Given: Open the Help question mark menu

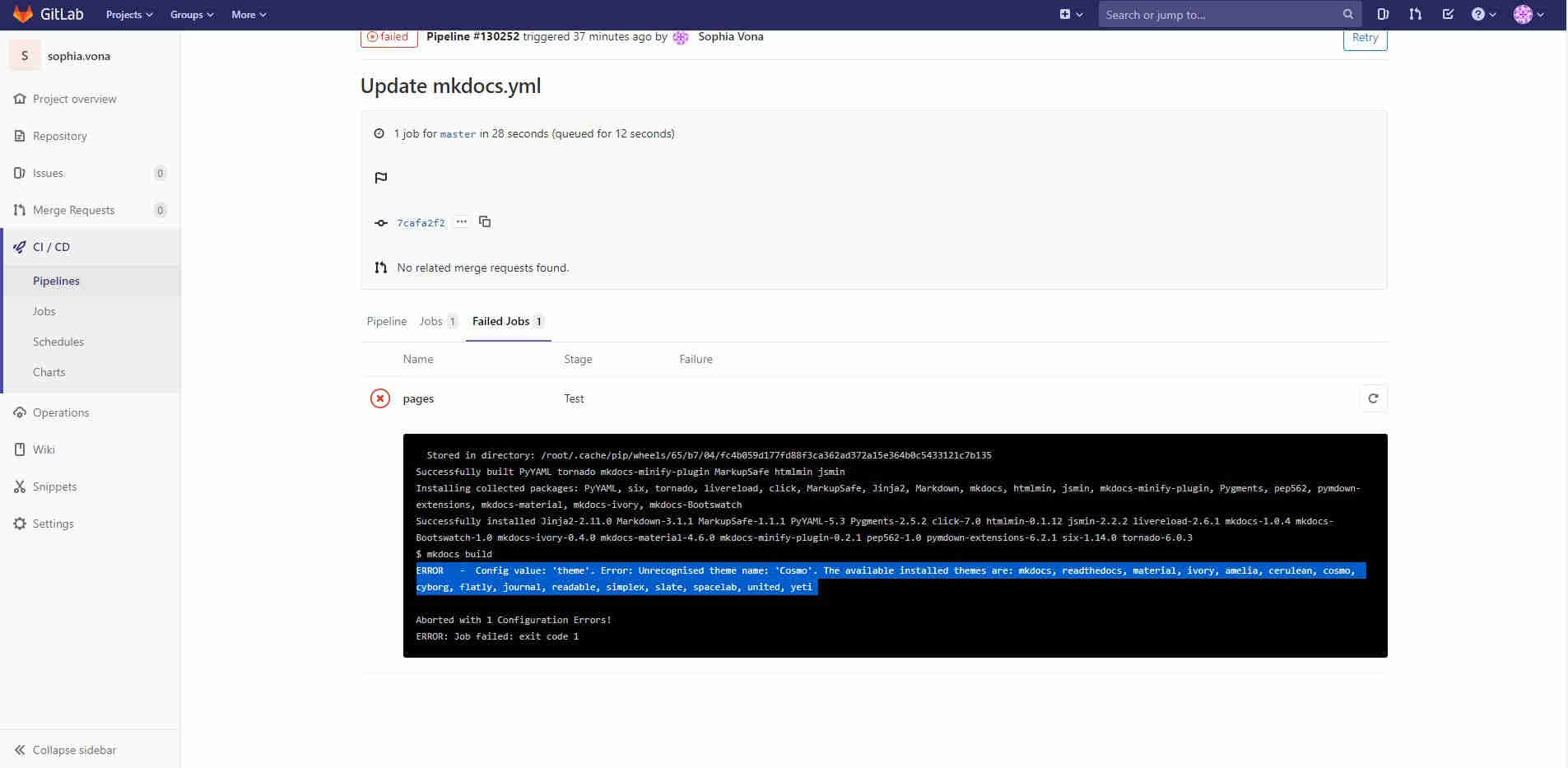Looking at the screenshot, I should point(1483,14).
